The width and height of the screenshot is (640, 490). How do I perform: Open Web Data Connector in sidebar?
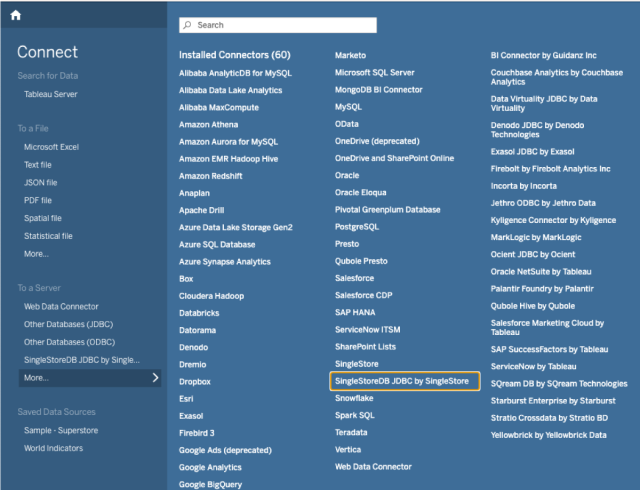[61, 307]
